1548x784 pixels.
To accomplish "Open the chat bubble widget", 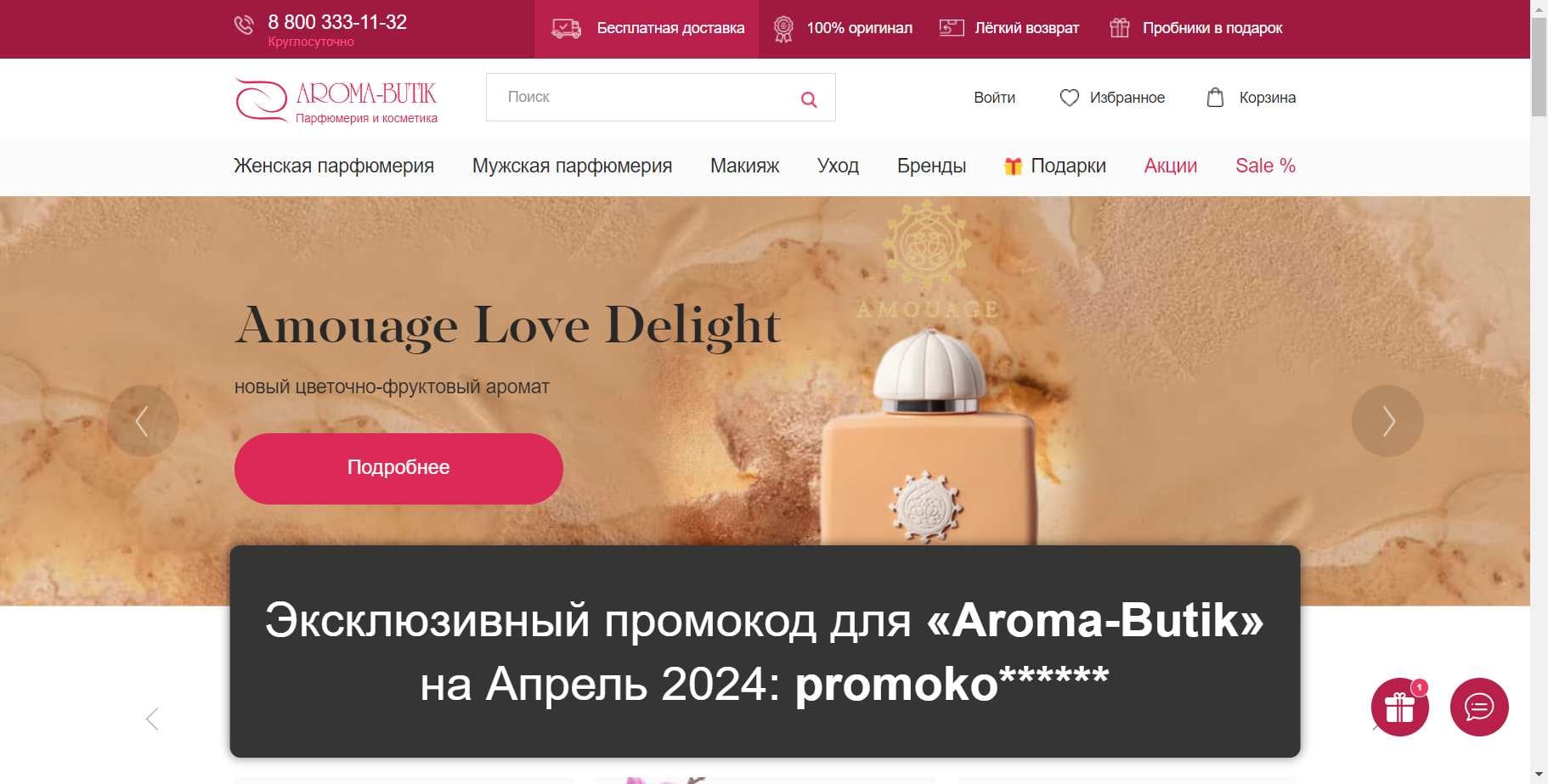I will (x=1479, y=707).
